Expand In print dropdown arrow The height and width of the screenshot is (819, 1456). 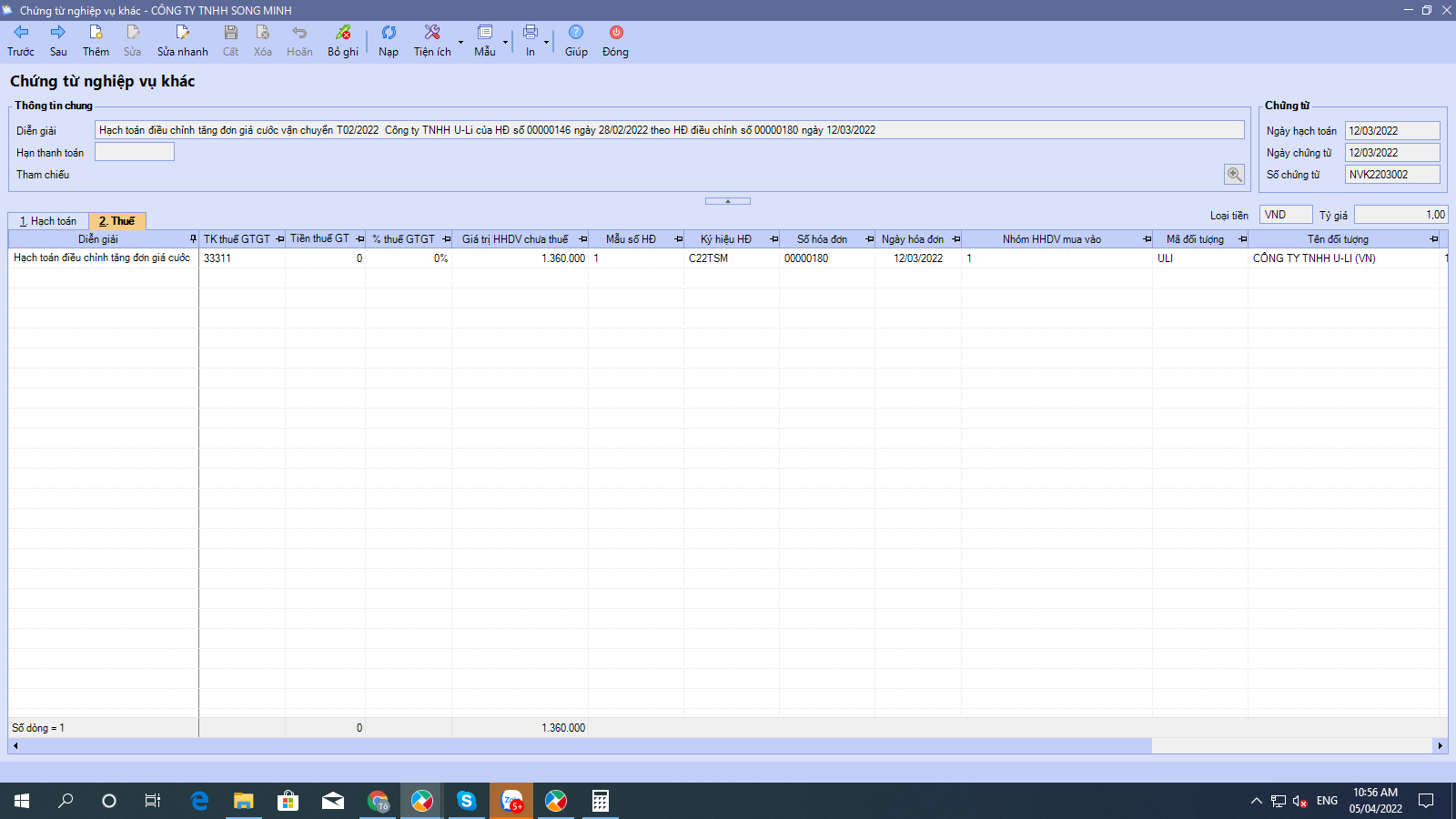(547, 42)
